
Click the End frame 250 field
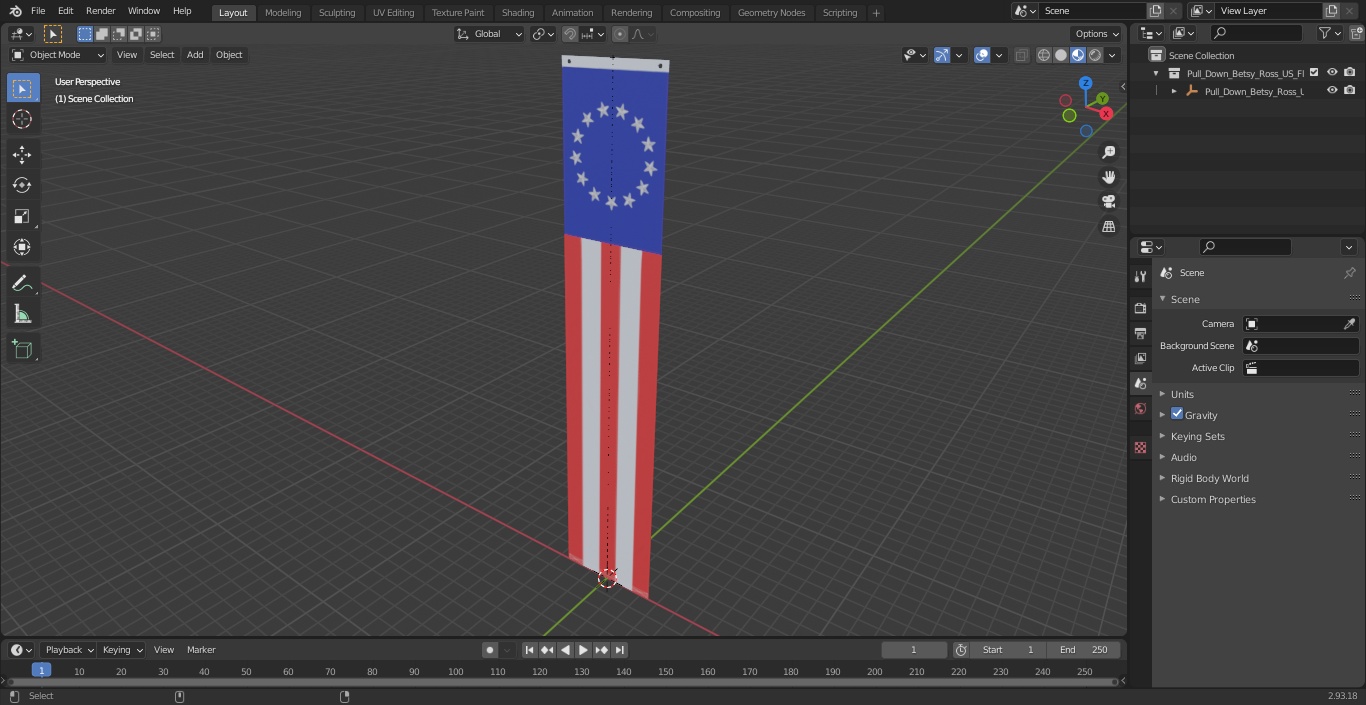pos(1084,650)
